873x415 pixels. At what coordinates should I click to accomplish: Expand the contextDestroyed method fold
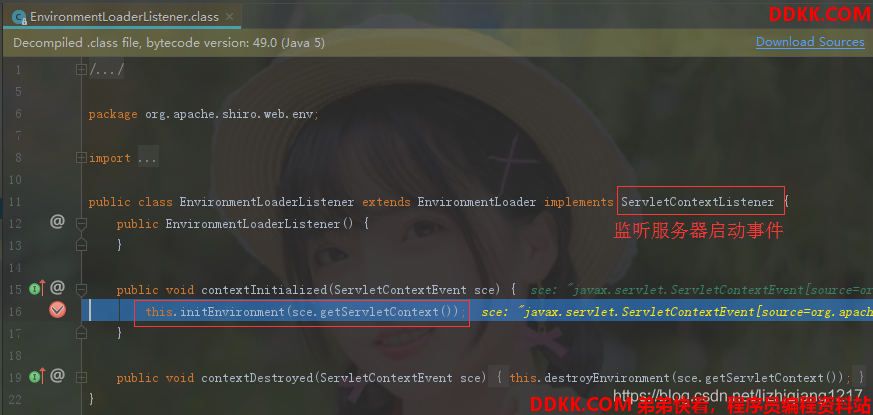tap(82, 378)
